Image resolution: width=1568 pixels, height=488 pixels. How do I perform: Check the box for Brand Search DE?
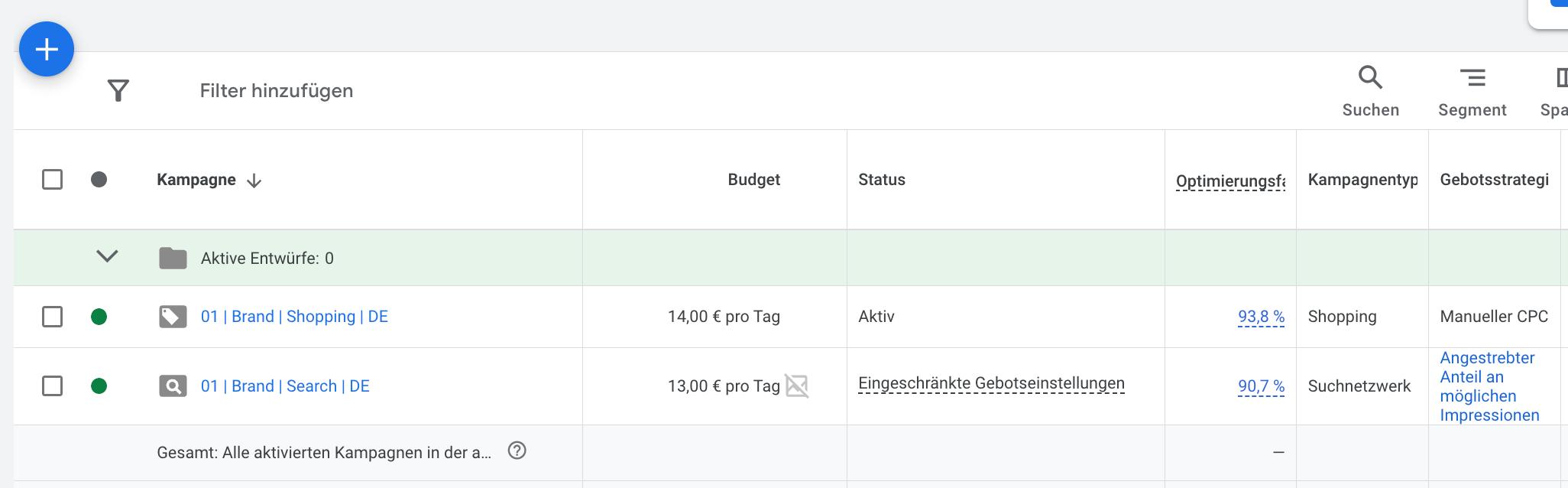pyautogui.click(x=52, y=386)
